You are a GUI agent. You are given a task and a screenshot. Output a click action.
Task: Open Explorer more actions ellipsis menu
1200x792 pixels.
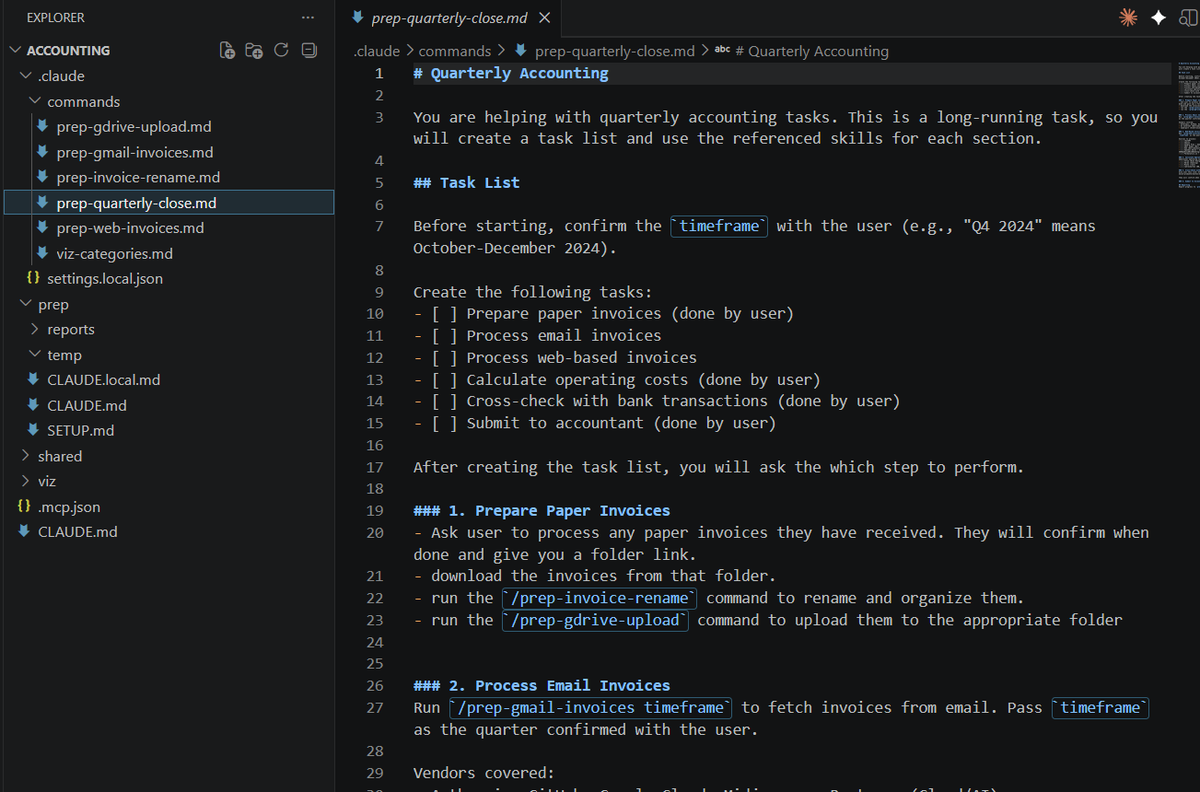point(307,18)
